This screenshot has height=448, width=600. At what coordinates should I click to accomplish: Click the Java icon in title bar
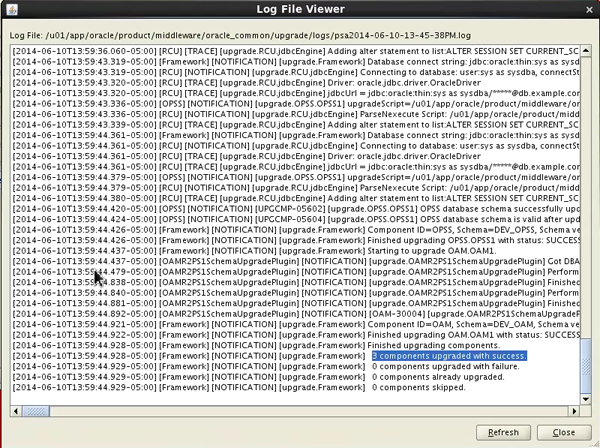(12, 9)
